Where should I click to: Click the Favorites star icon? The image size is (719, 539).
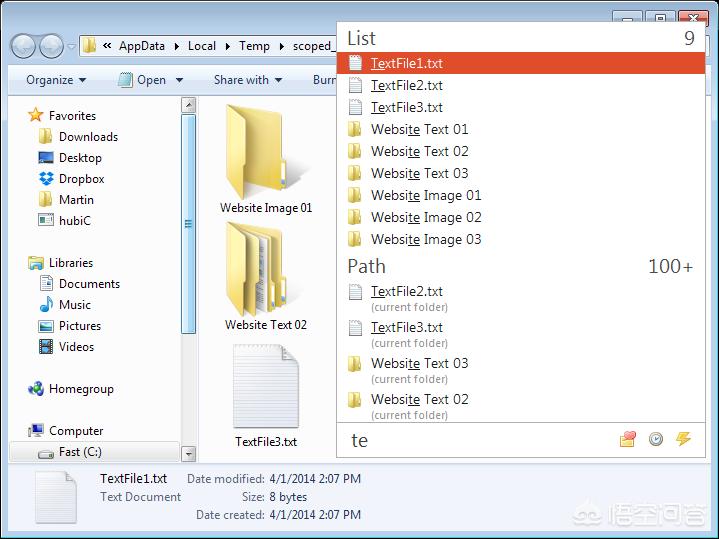(35, 115)
